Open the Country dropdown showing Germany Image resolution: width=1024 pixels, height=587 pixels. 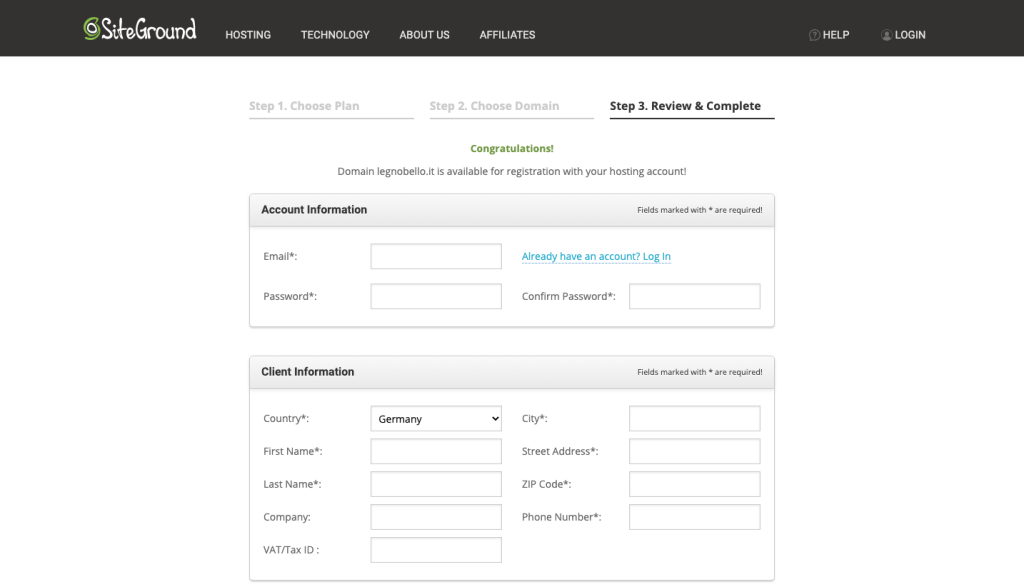[436, 419]
